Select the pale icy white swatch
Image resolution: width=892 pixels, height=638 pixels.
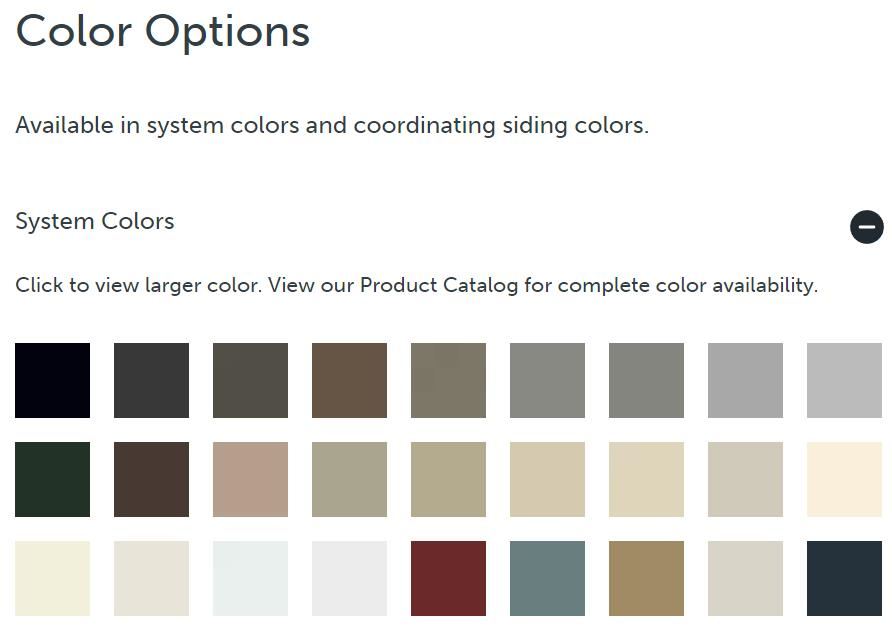(x=250, y=578)
